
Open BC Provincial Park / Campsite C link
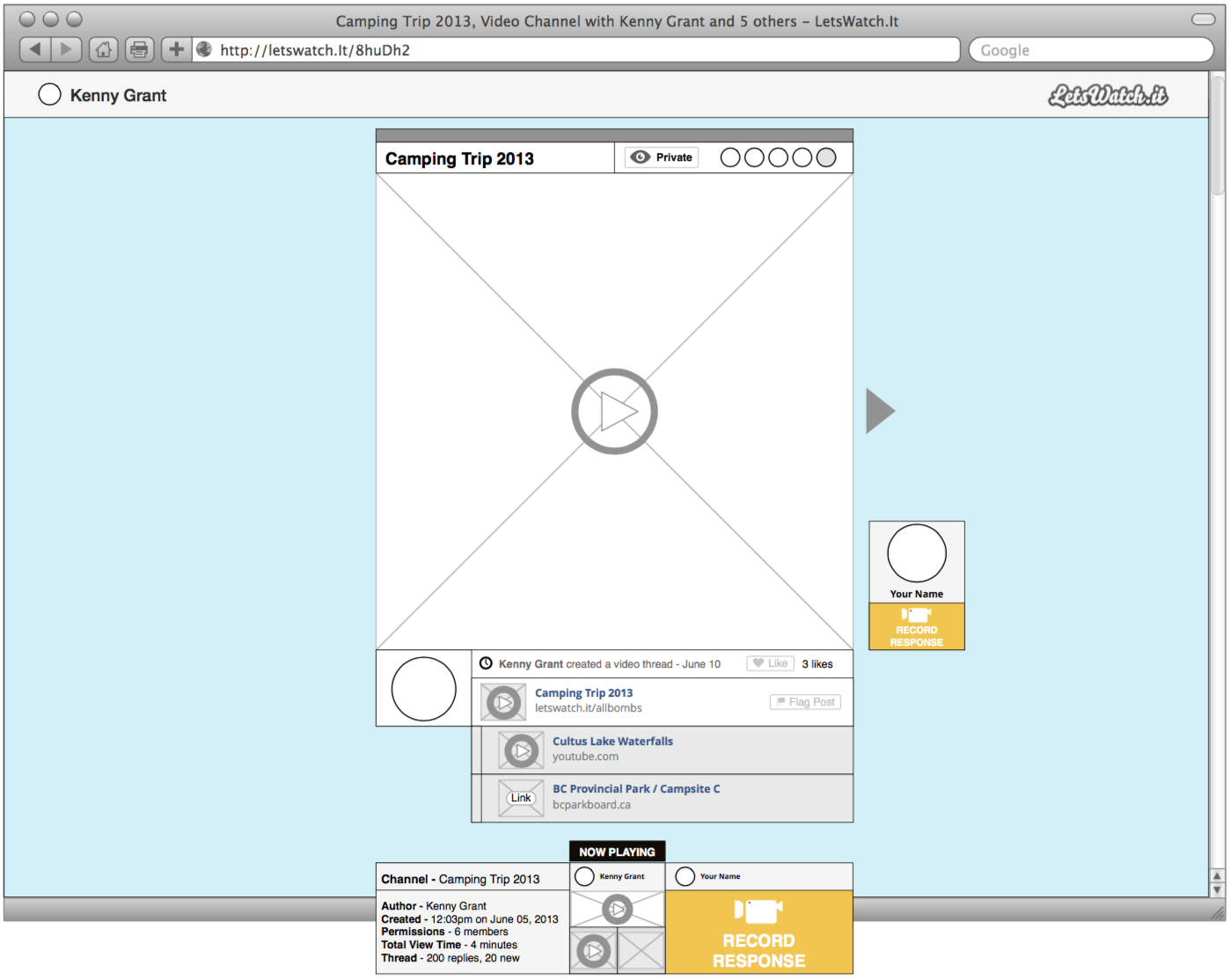click(635, 789)
